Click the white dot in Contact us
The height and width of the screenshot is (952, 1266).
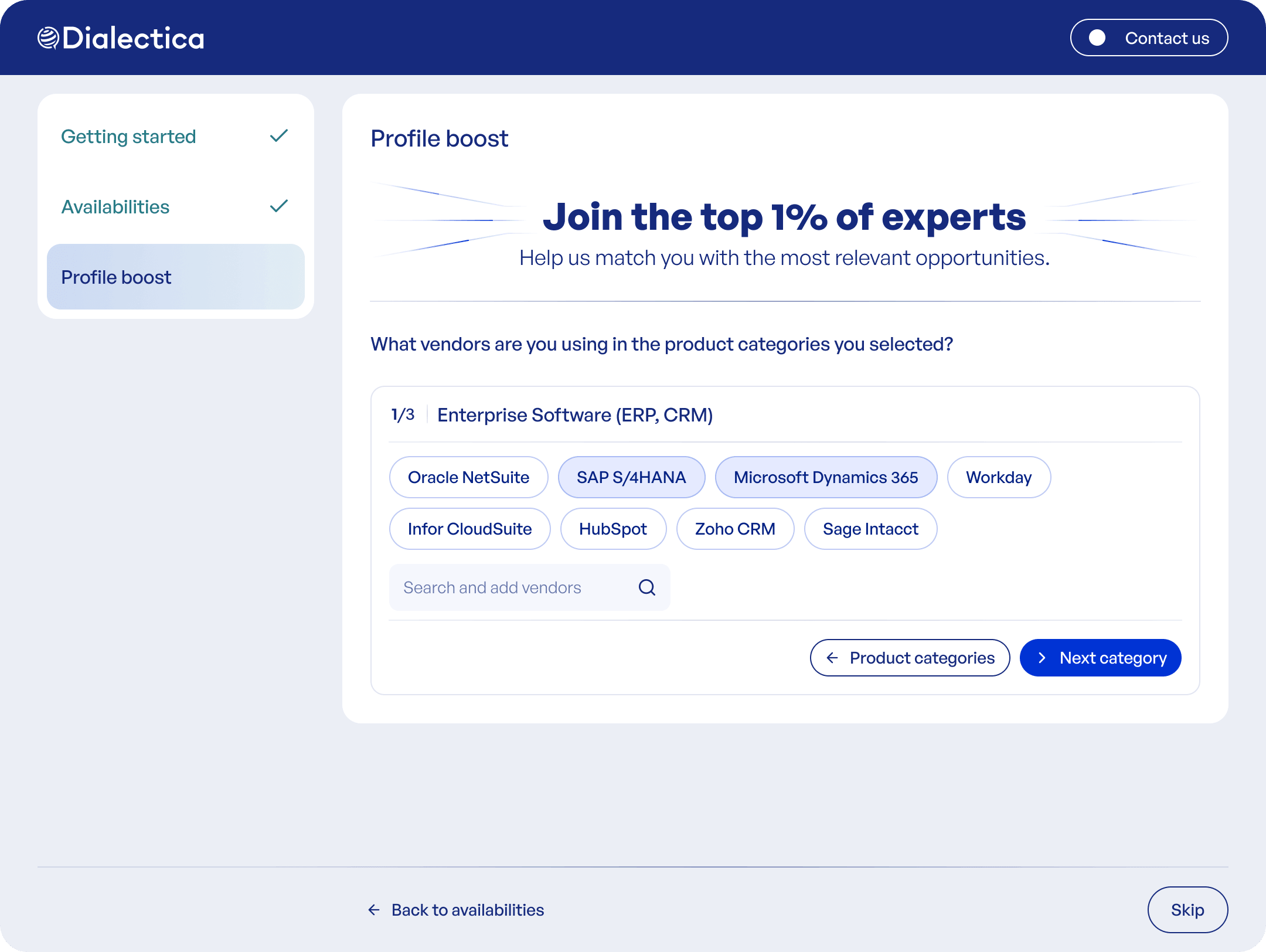[x=1097, y=38]
